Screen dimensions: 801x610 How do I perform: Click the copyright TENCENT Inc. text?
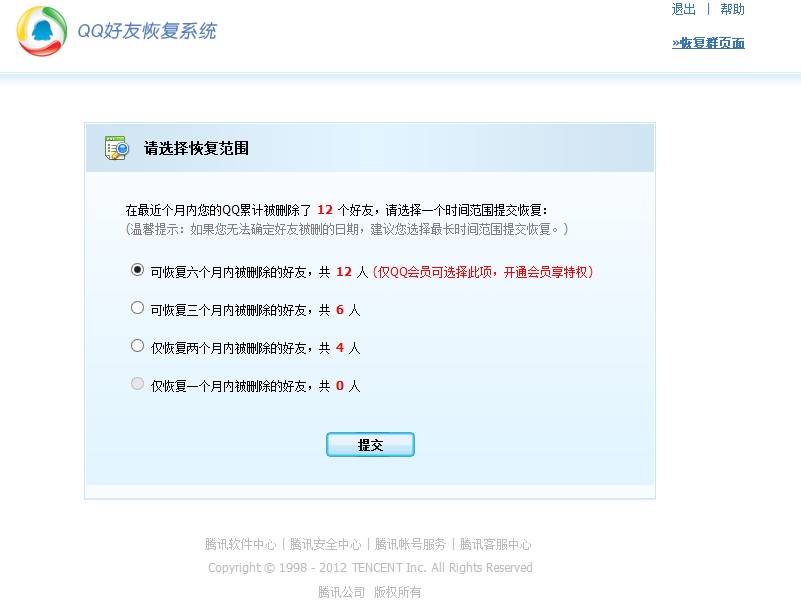point(370,567)
